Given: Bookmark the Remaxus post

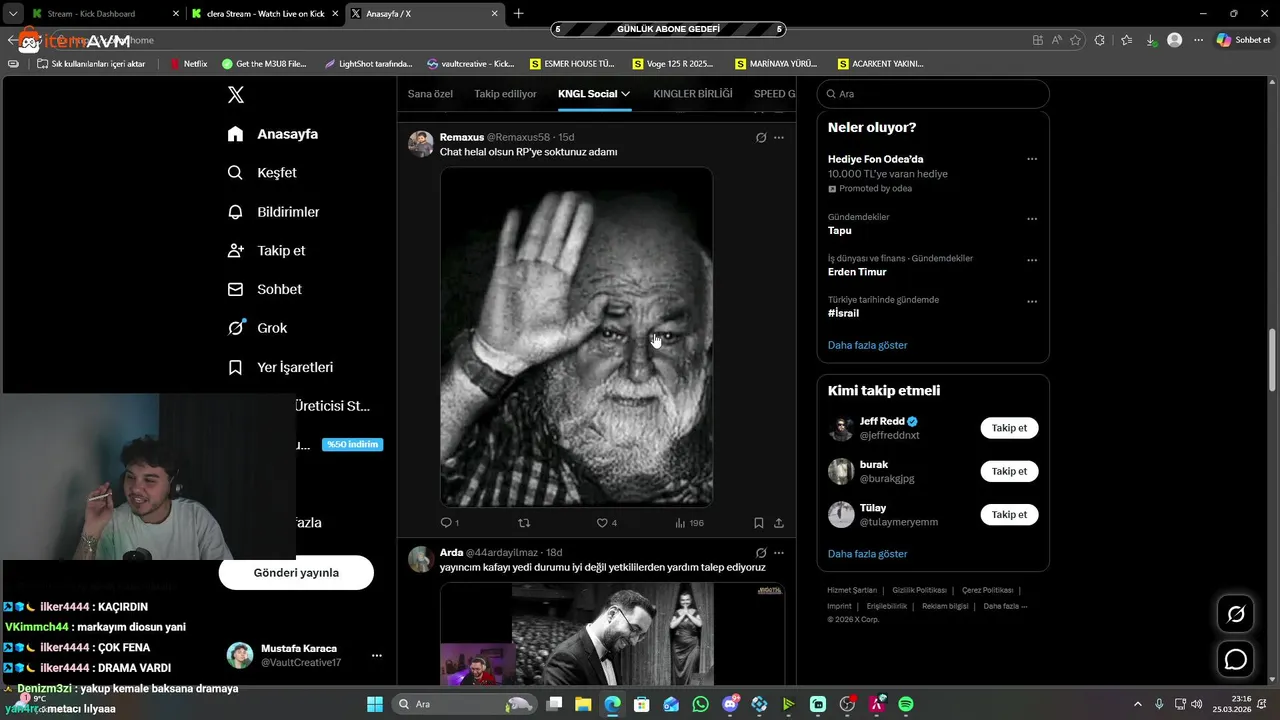Looking at the screenshot, I should (x=759, y=523).
